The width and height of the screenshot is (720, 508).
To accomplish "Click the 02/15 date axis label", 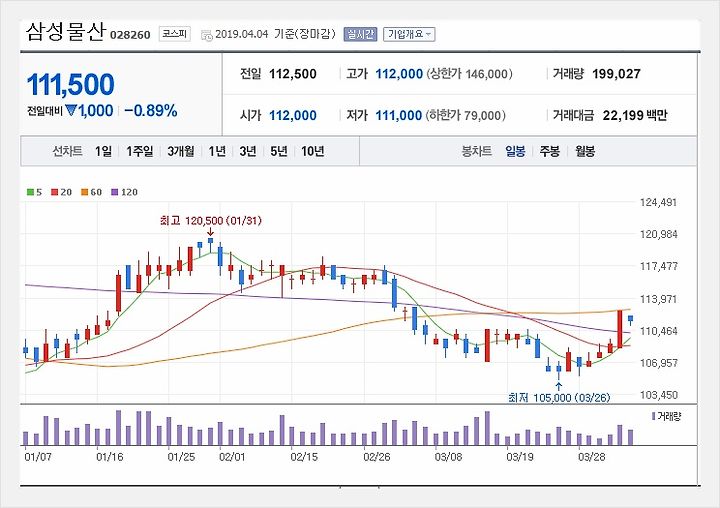I will click(x=304, y=457).
